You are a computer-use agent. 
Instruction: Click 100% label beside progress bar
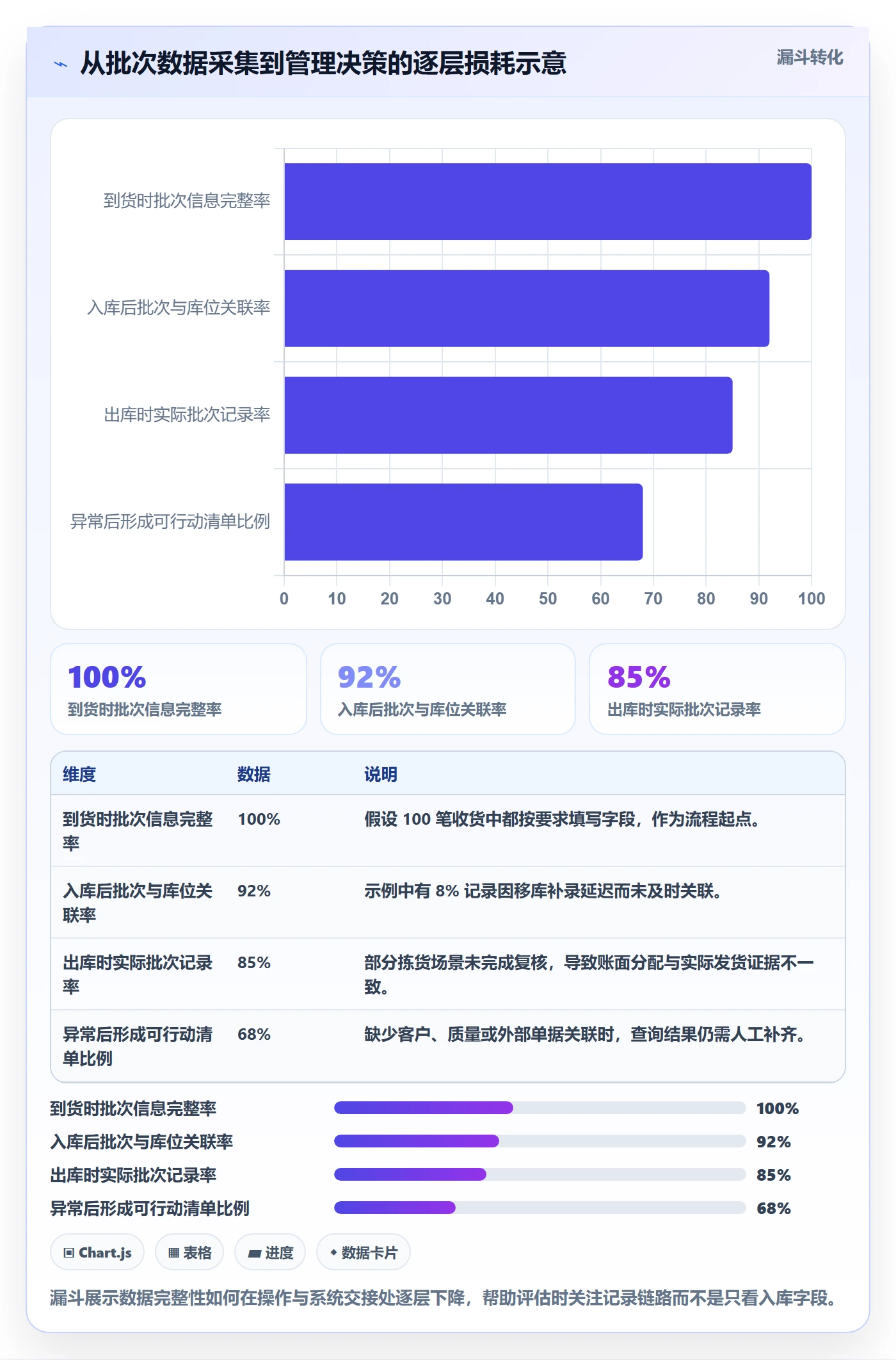(x=778, y=1108)
